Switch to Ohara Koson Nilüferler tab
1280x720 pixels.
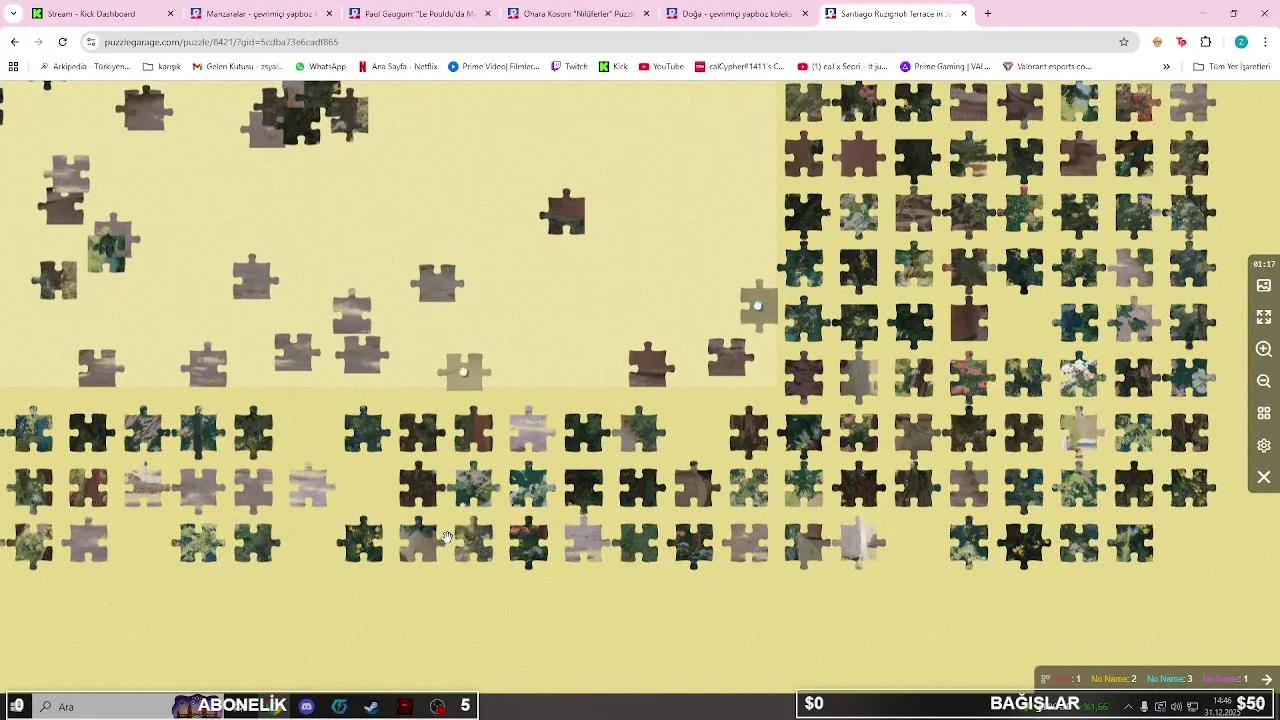(x=578, y=14)
